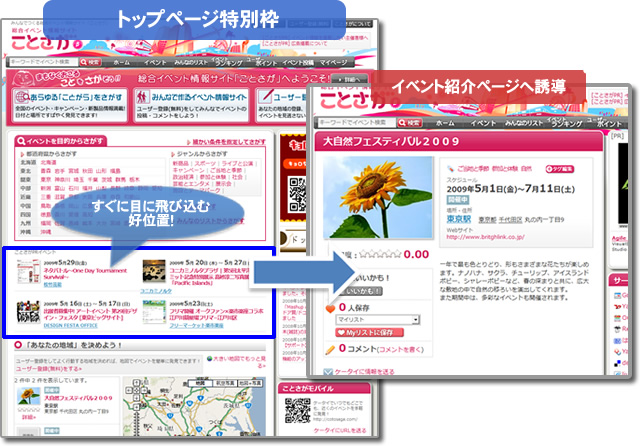The image size is (640, 446).
Task: Click the pencil icon beside 0コメント
Action: coord(330,350)
